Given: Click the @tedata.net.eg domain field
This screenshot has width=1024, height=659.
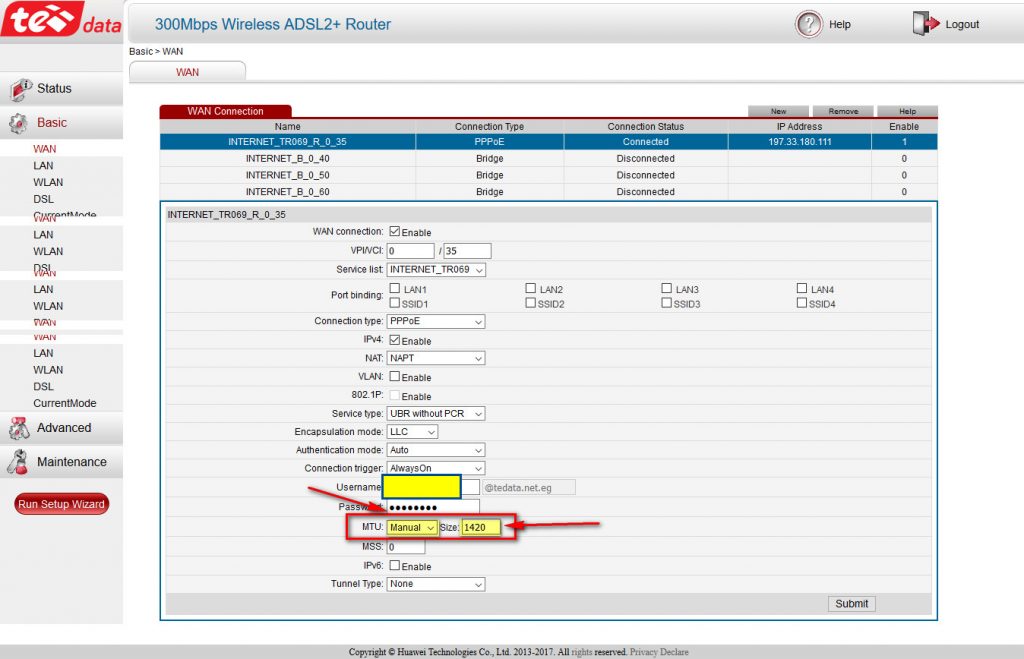Looking at the screenshot, I should [529, 487].
